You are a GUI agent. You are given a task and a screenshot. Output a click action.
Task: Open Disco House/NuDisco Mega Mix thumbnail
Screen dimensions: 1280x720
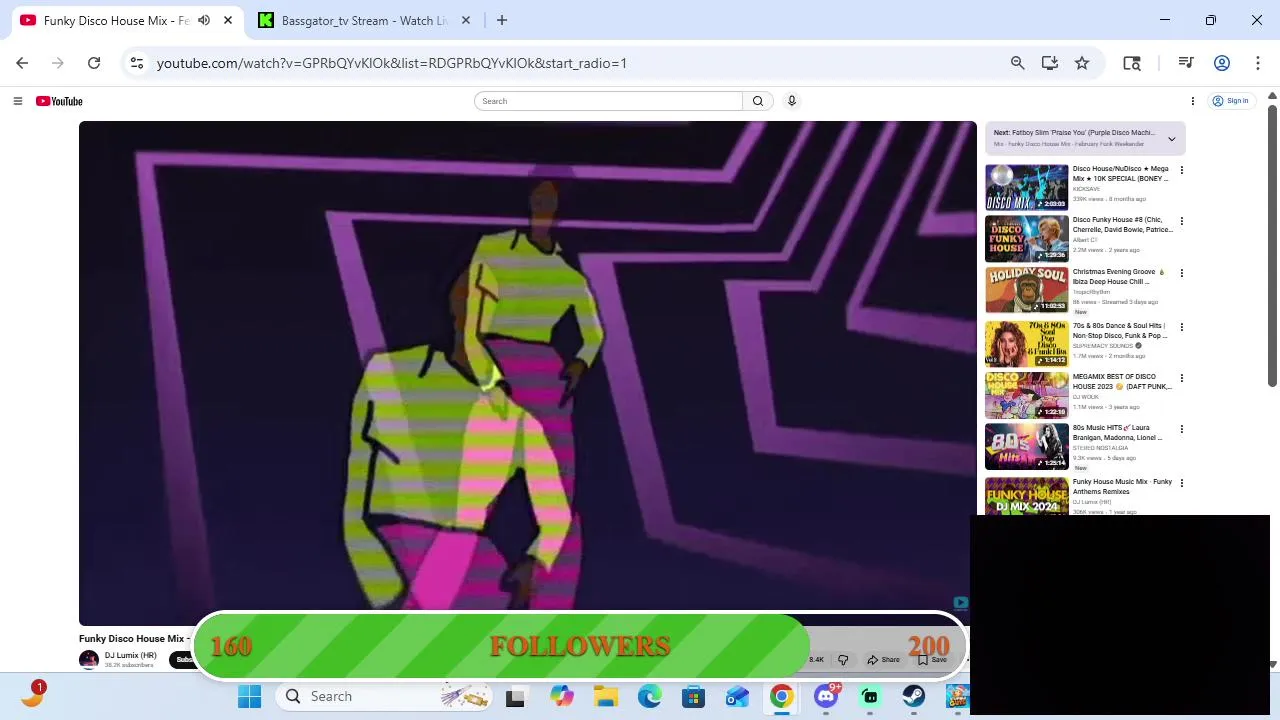click(1026, 187)
